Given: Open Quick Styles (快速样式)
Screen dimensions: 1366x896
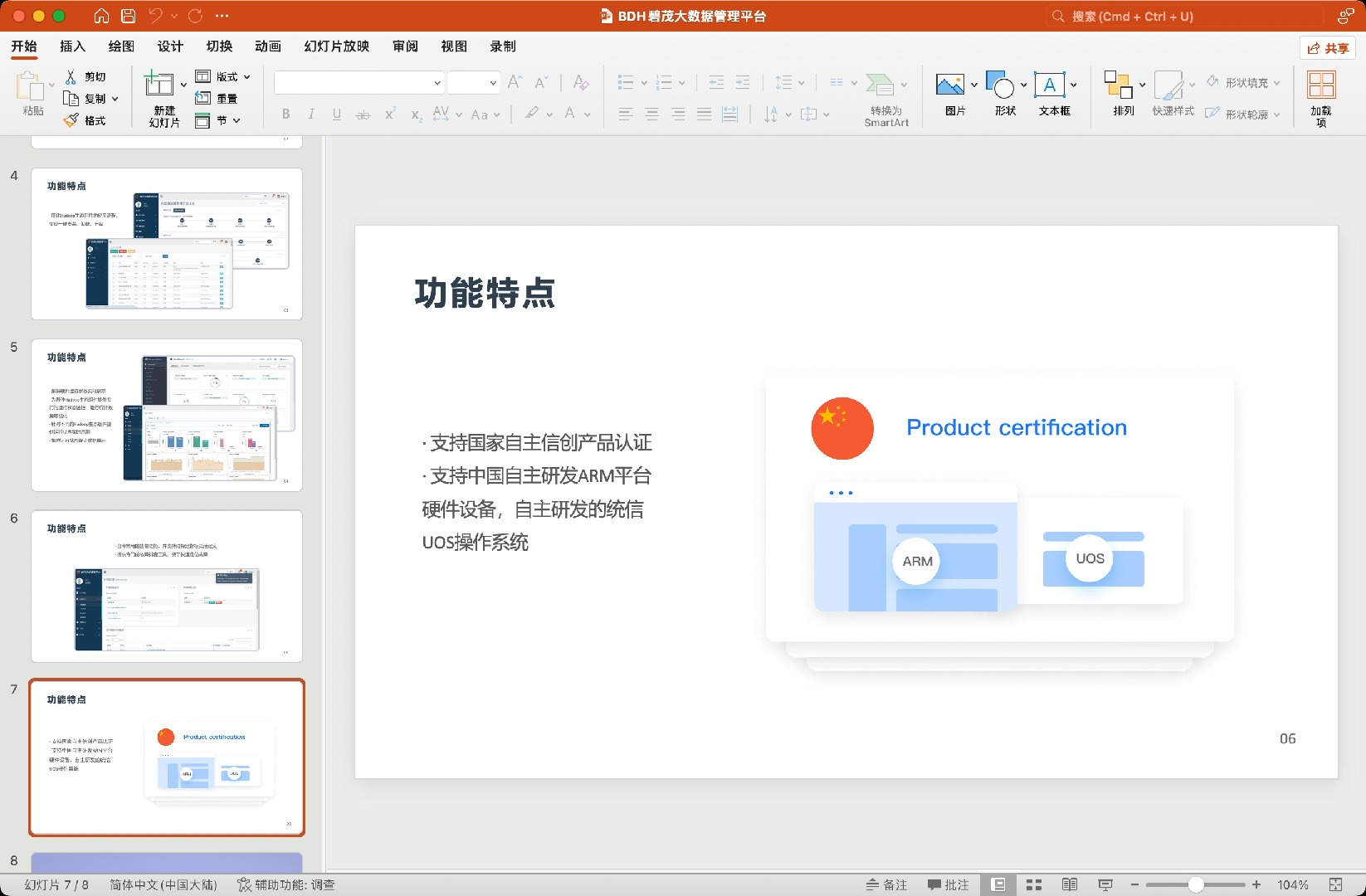Looking at the screenshot, I should (1173, 94).
